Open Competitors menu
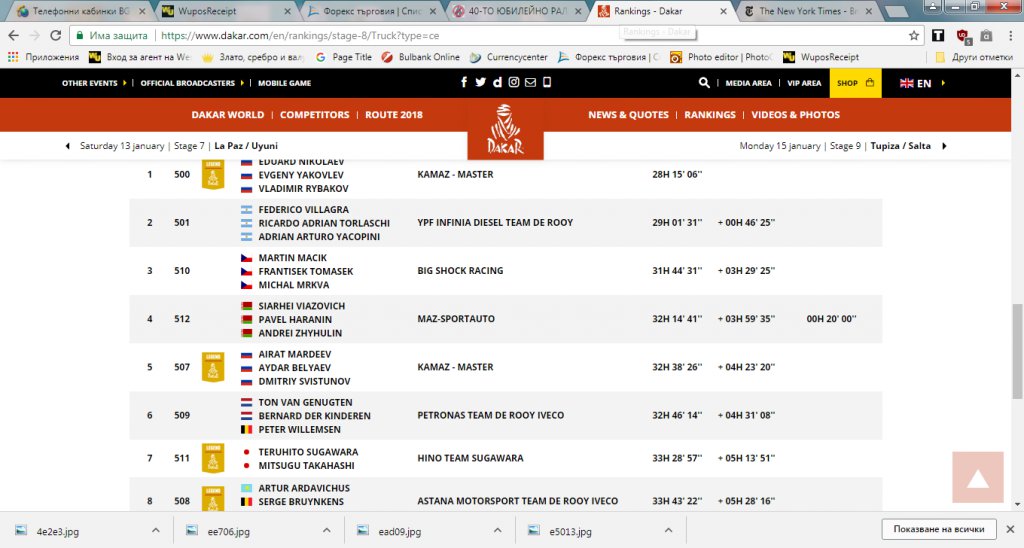The image size is (1024, 548). coord(315,114)
